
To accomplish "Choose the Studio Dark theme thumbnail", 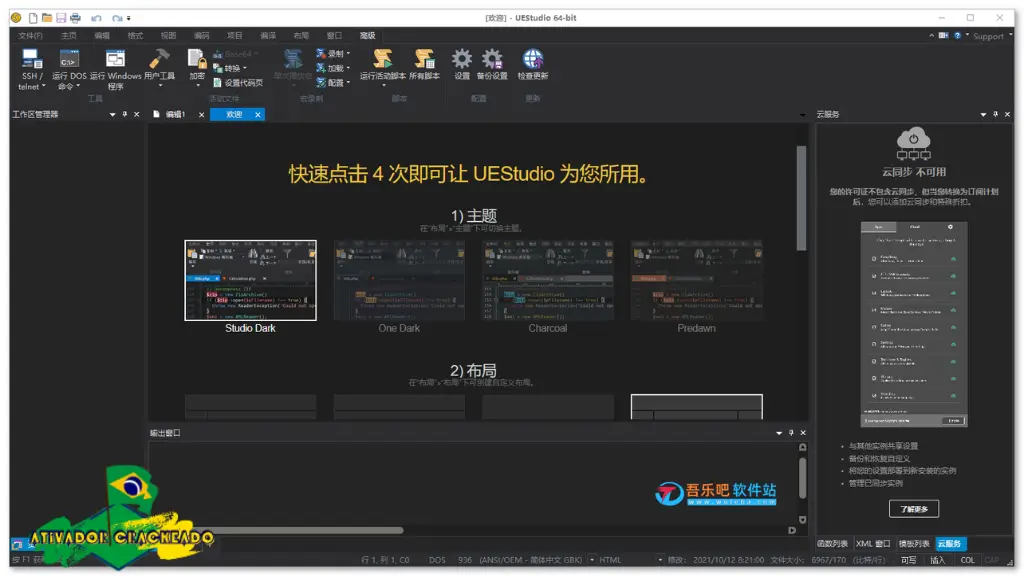I will coord(250,280).
